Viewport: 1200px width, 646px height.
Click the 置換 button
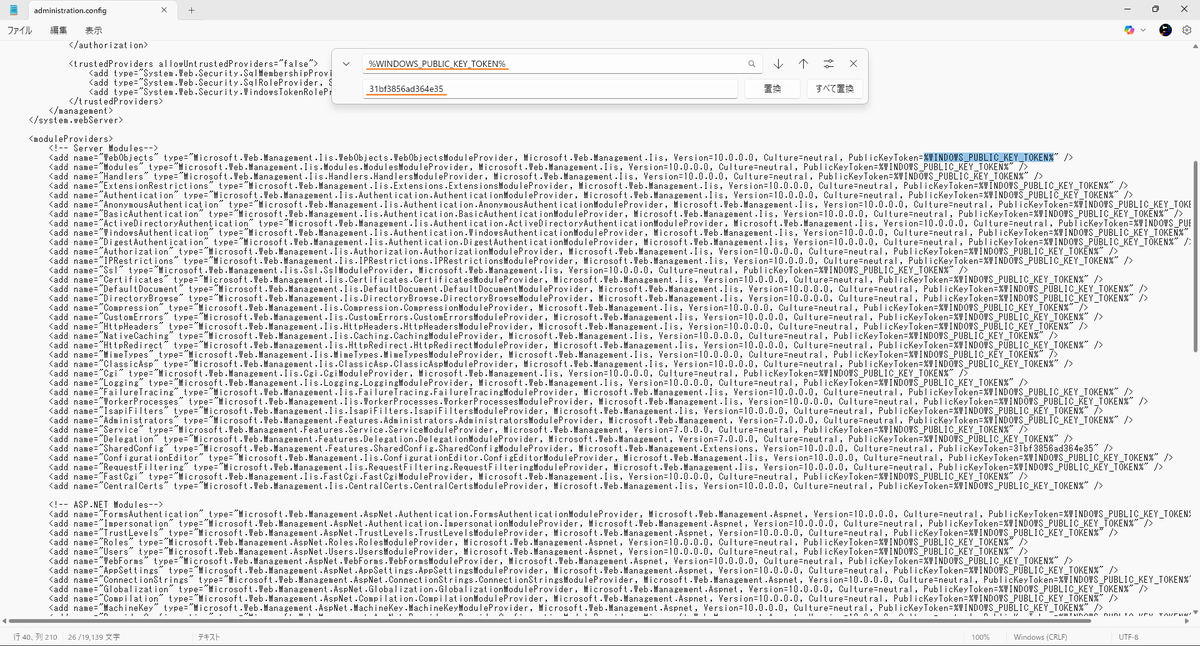pyautogui.click(x=773, y=89)
